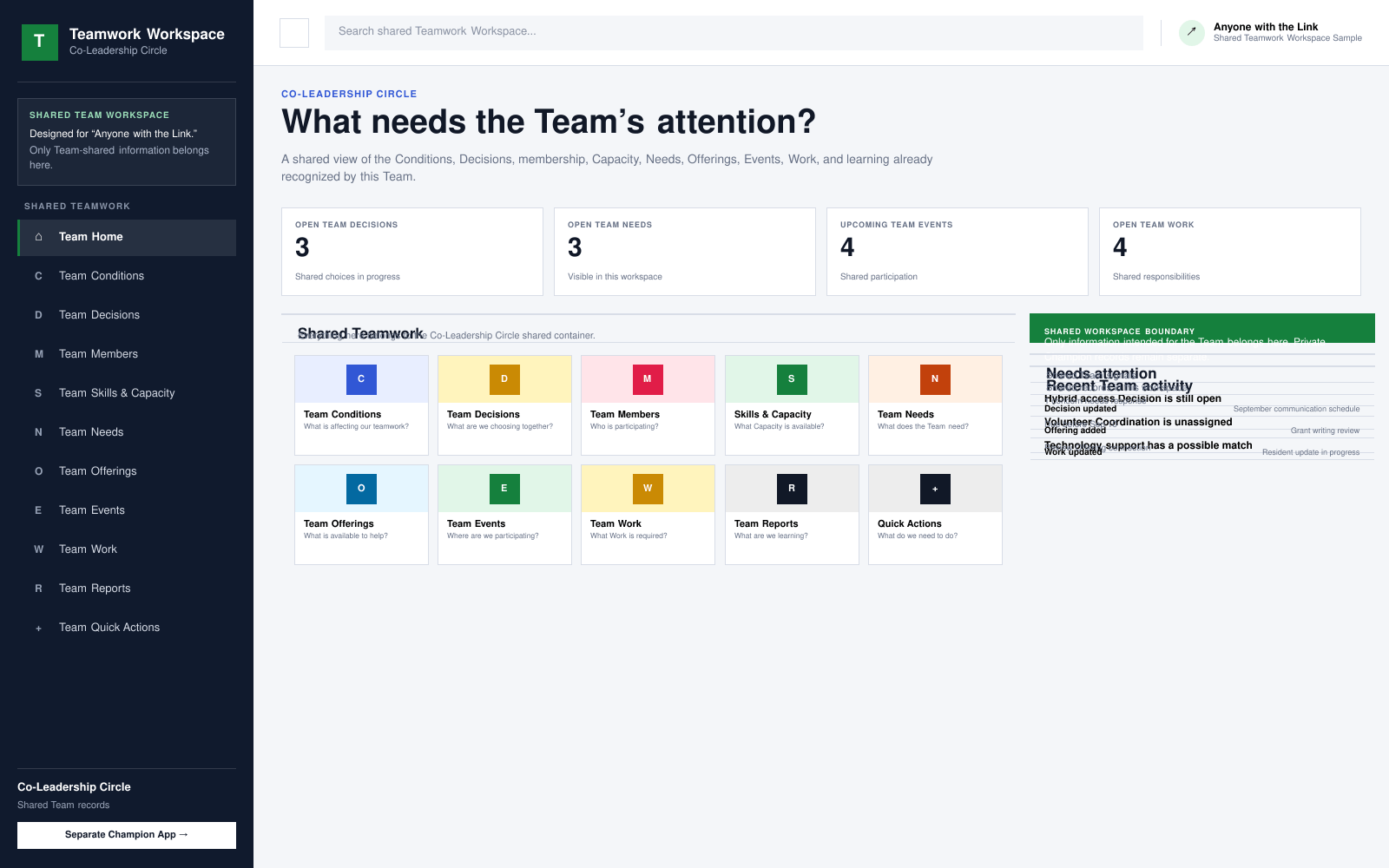Open Team Members in the sidebar
The height and width of the screenshot is (868, 1389).
[127, 354]
